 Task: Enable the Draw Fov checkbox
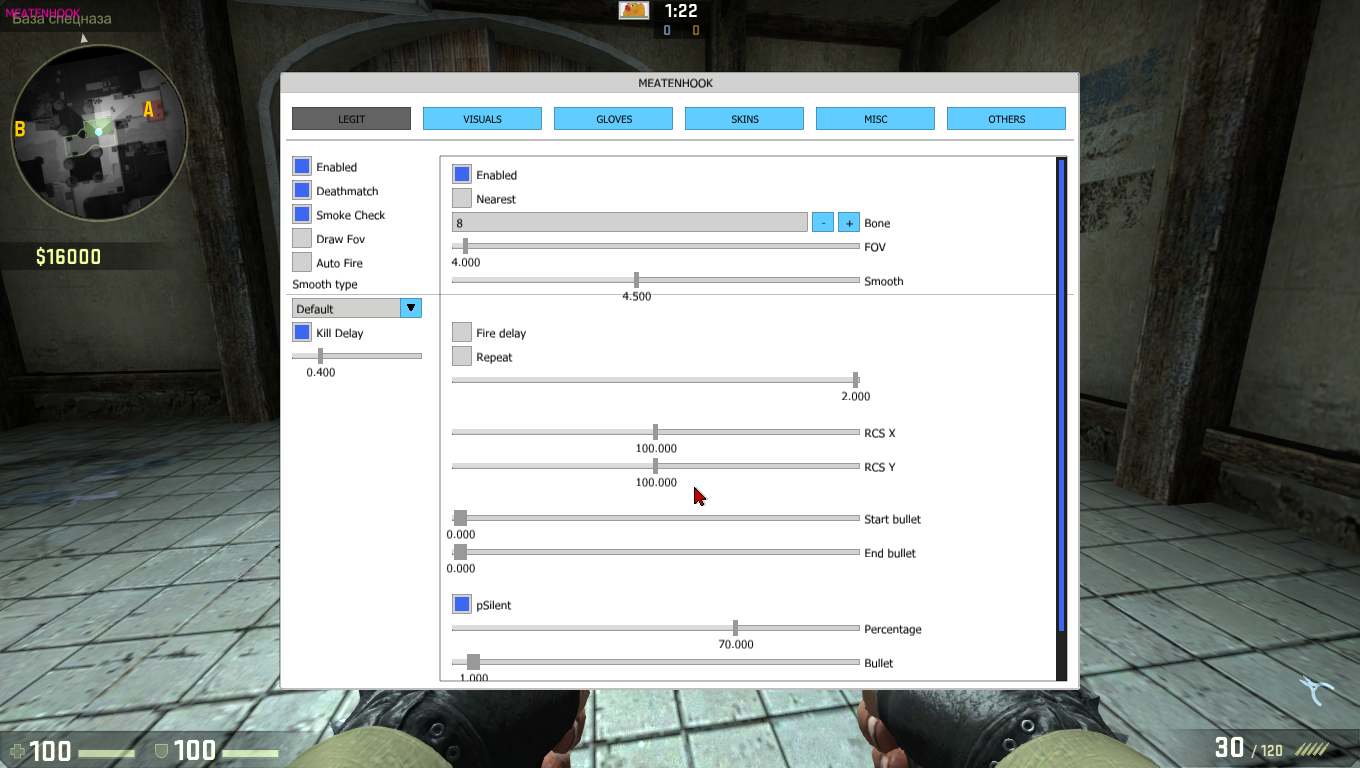click(x=302, y=238)
